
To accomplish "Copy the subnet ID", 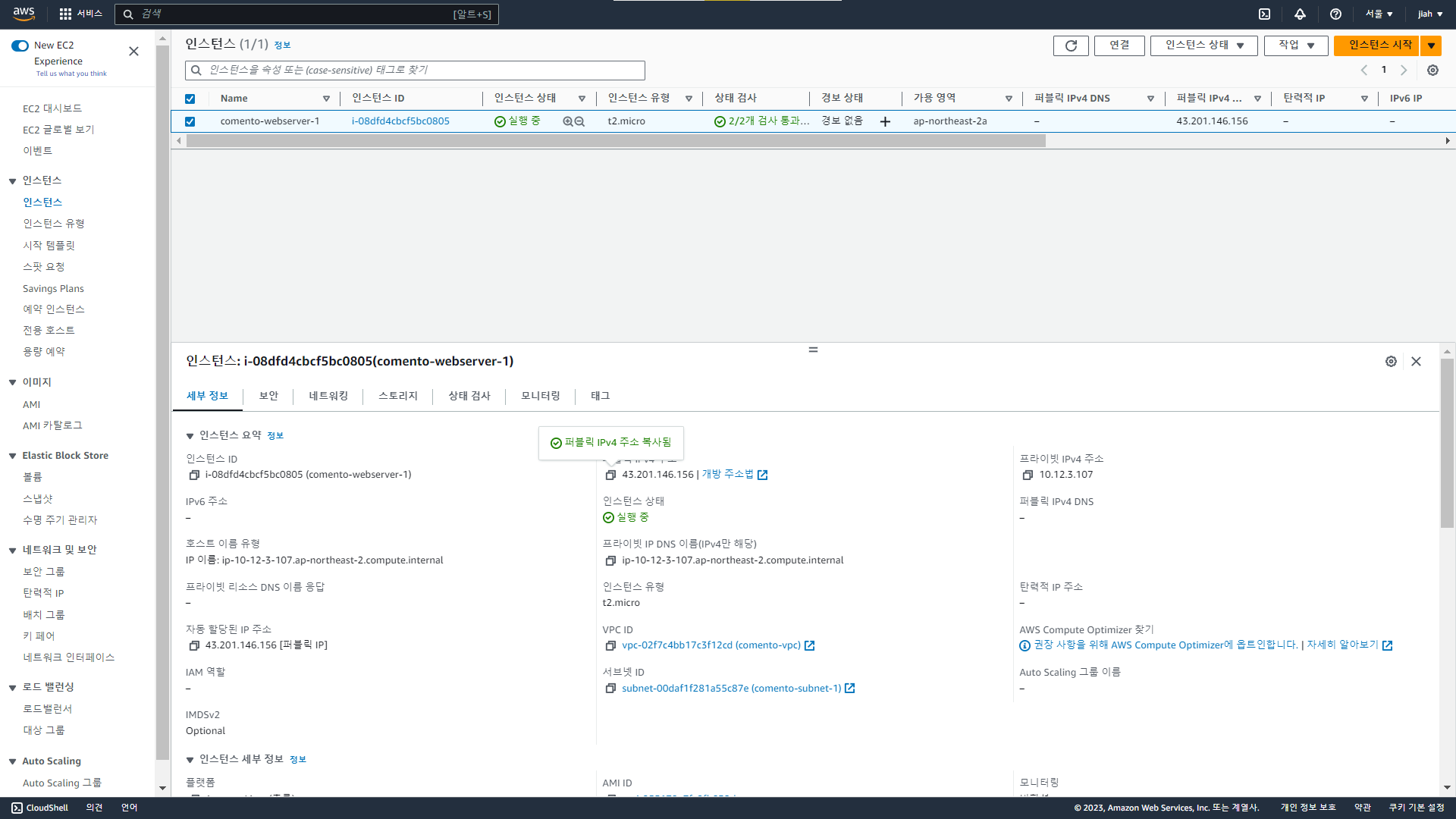I will coord(610,689).
